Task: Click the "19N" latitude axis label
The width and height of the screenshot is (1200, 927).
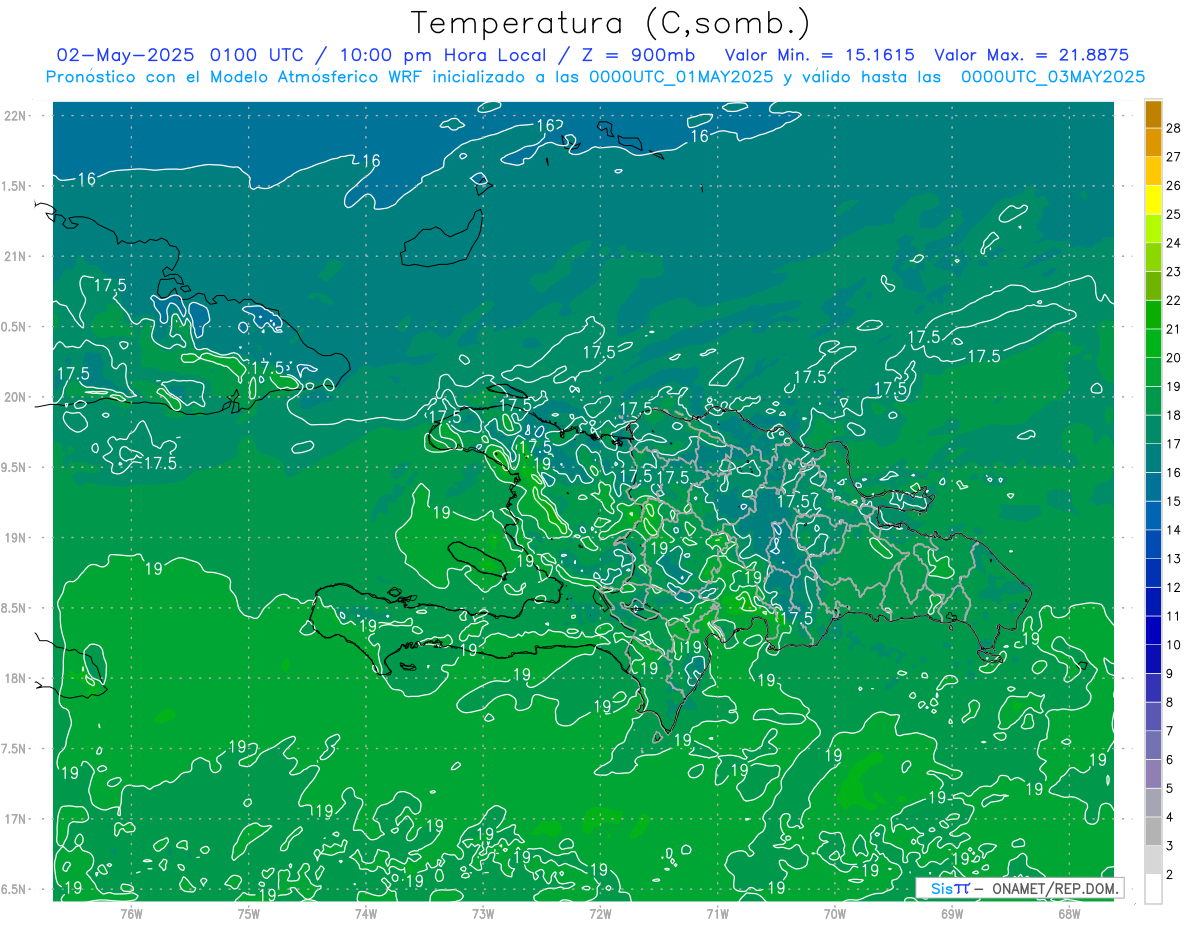Action: [x=15, y=537]
